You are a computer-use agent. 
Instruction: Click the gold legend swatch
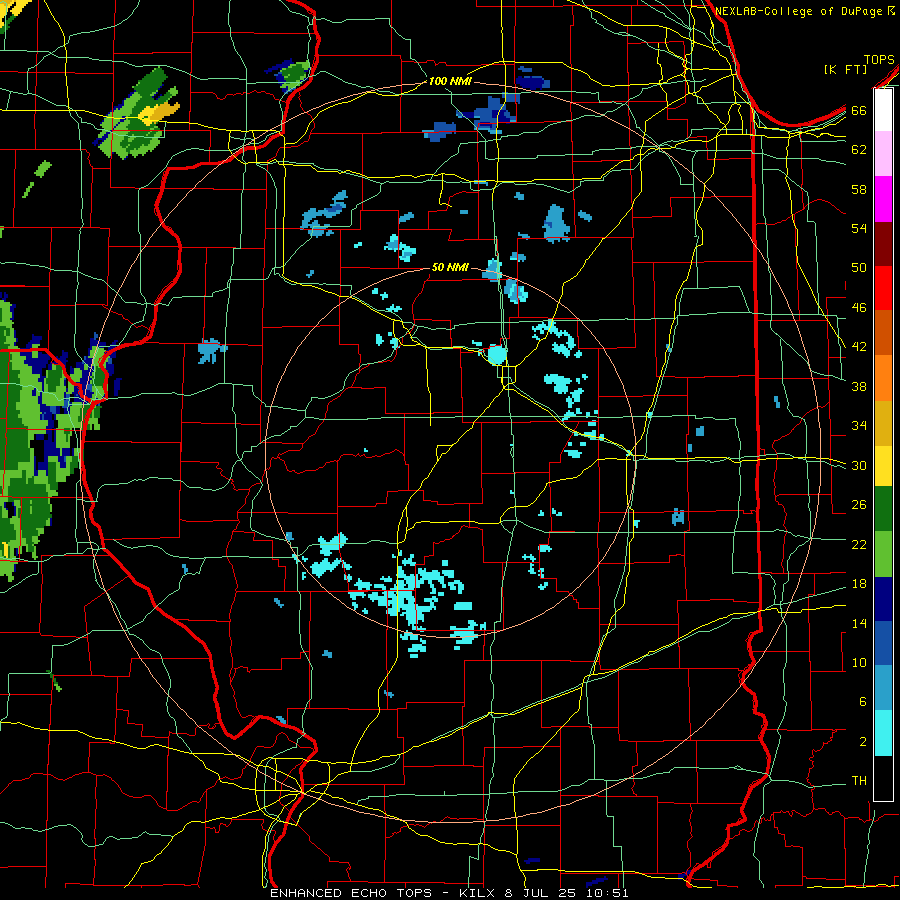click(883, 422)
